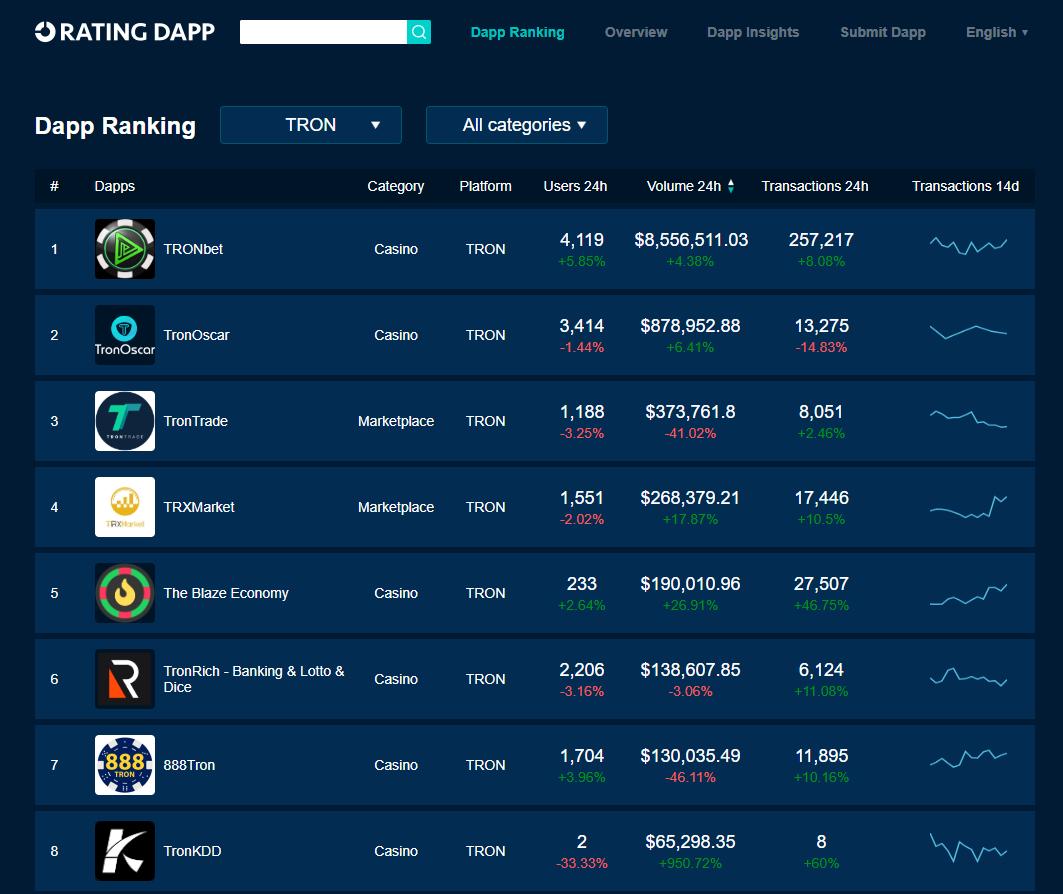Image resolution: width=1063 pixels, height=894 pixels.
Task: Click the Transactions 24h column header
Action: pyautogui.click(x=815, y=186)
